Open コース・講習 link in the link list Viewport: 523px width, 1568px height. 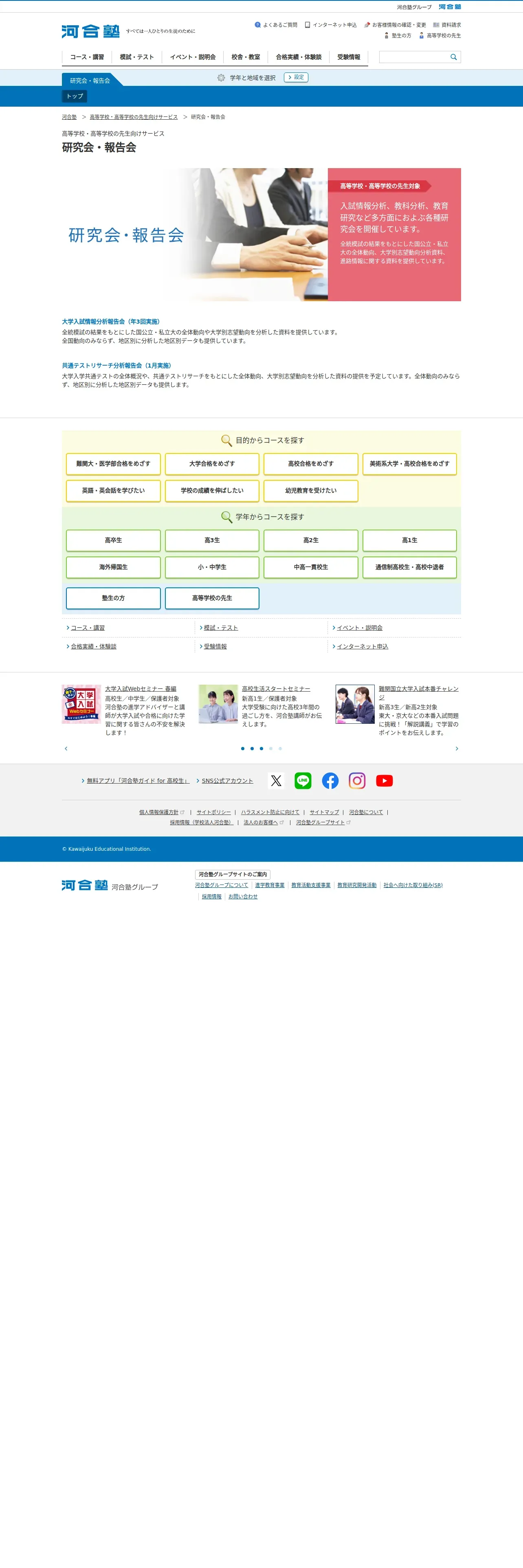pos(88,628)
